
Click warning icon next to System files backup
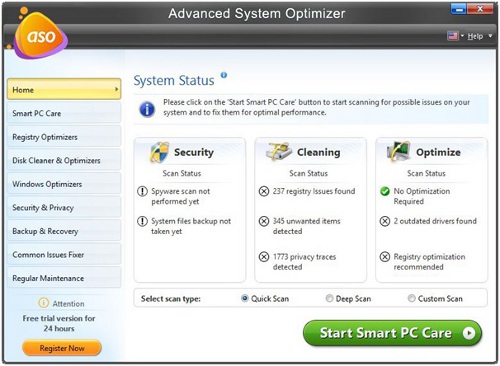[142, 221]
